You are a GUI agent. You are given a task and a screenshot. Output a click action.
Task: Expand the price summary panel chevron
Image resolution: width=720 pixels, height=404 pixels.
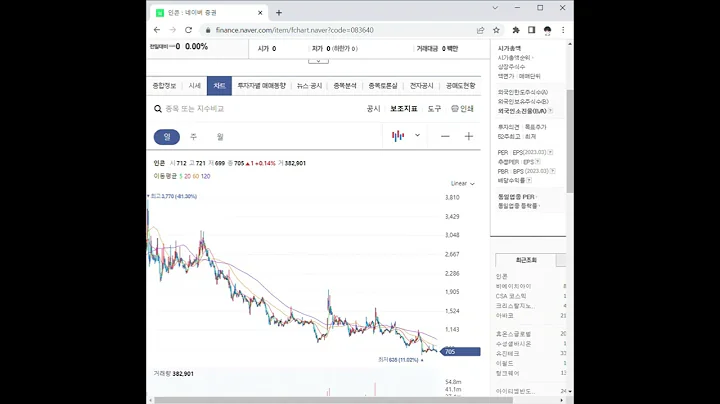[x=318, y=61]
